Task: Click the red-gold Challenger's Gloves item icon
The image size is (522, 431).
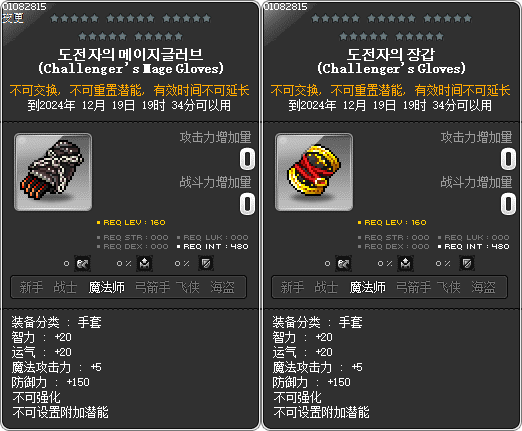Action: (314, 172)
